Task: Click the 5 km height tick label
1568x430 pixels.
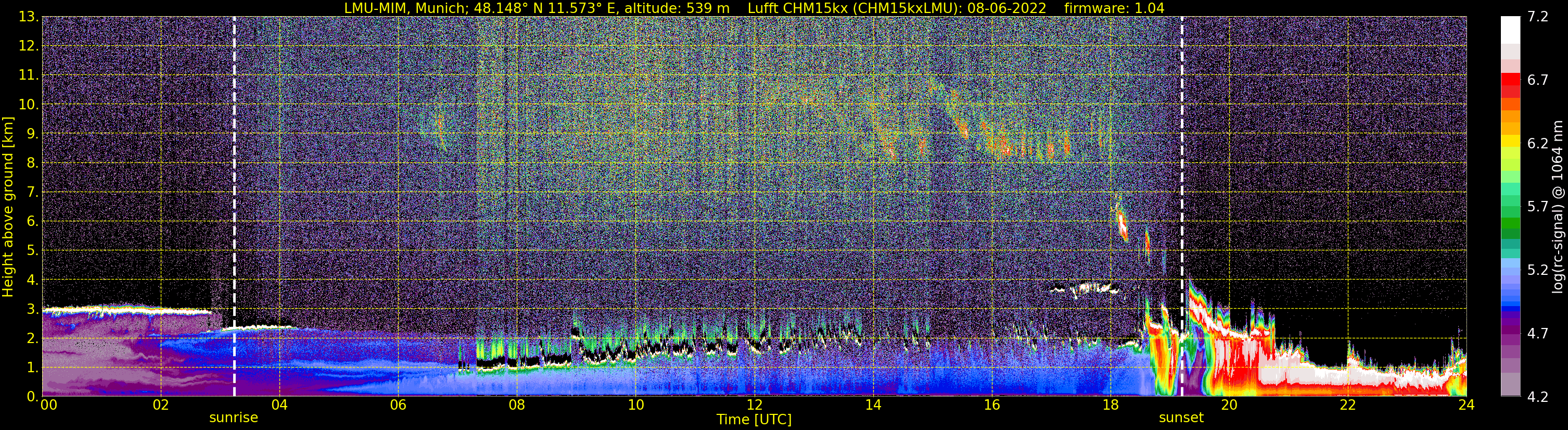Action: coord(32,250)
